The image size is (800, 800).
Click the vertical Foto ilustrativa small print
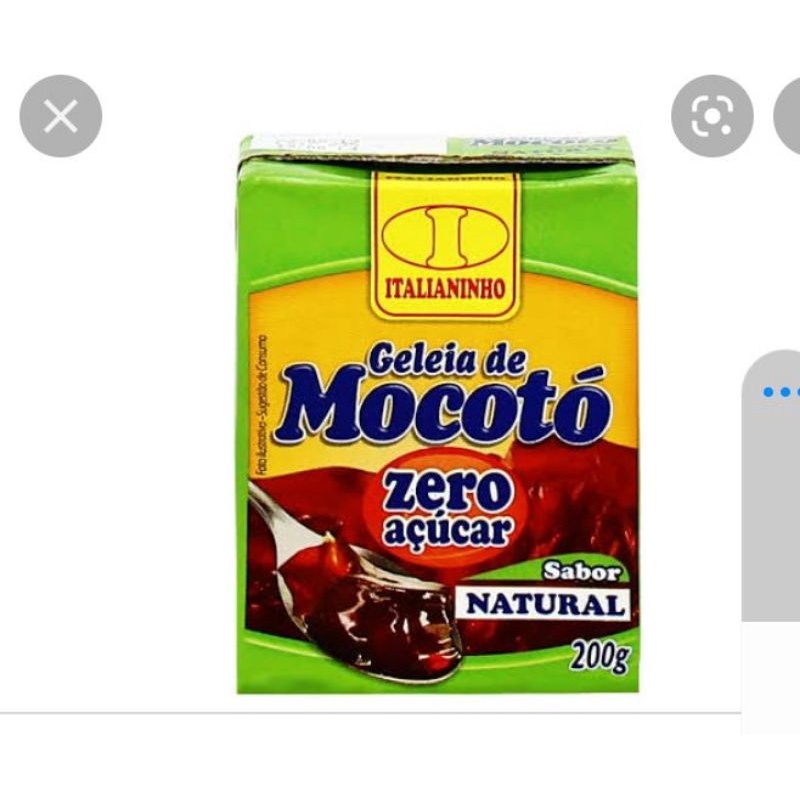261,407
